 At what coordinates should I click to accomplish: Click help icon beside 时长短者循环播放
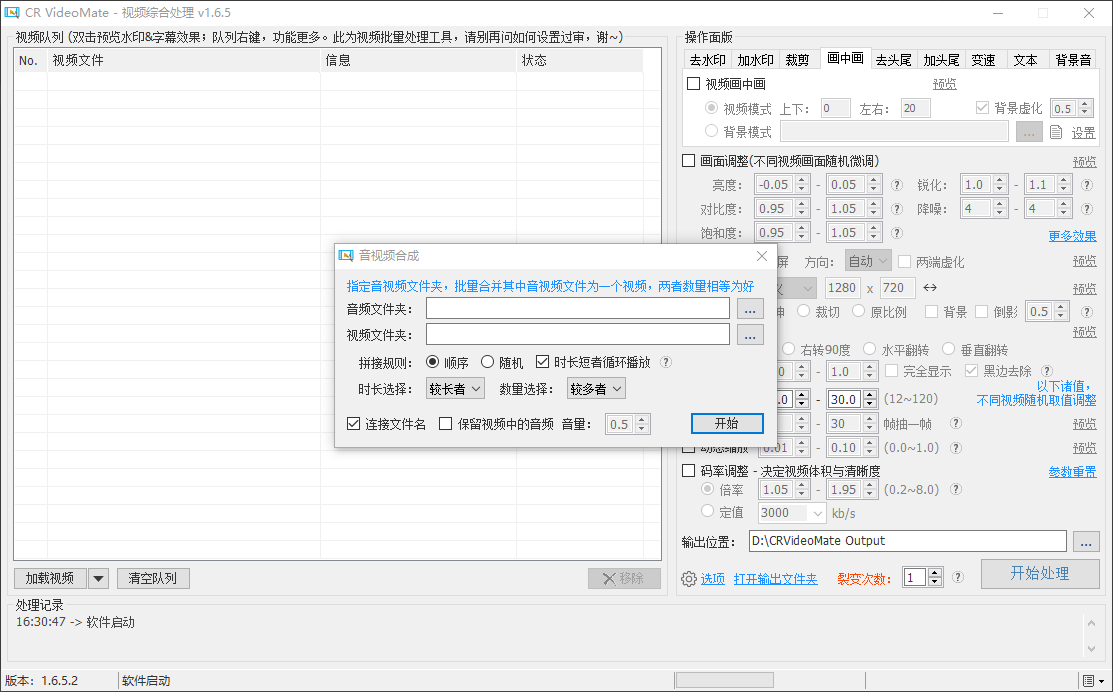(666, 362)
